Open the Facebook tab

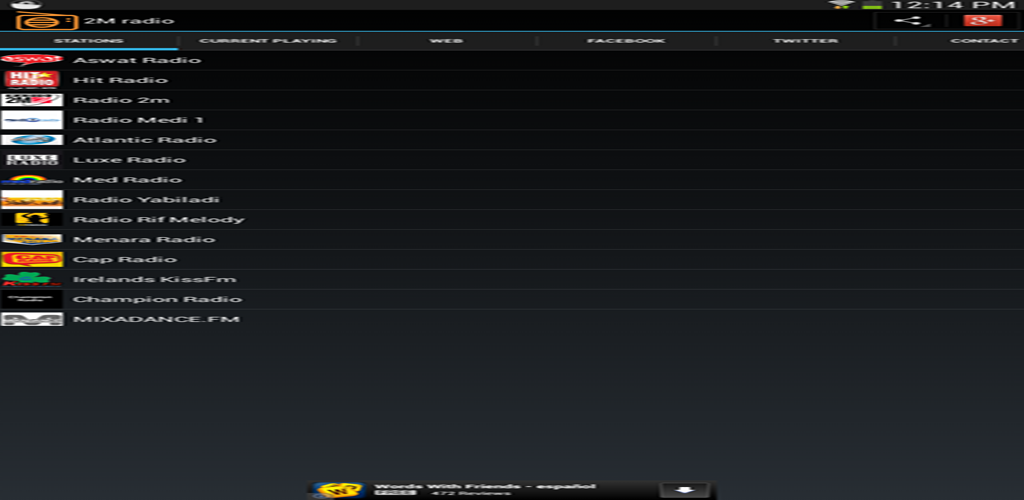coord(626,40)
